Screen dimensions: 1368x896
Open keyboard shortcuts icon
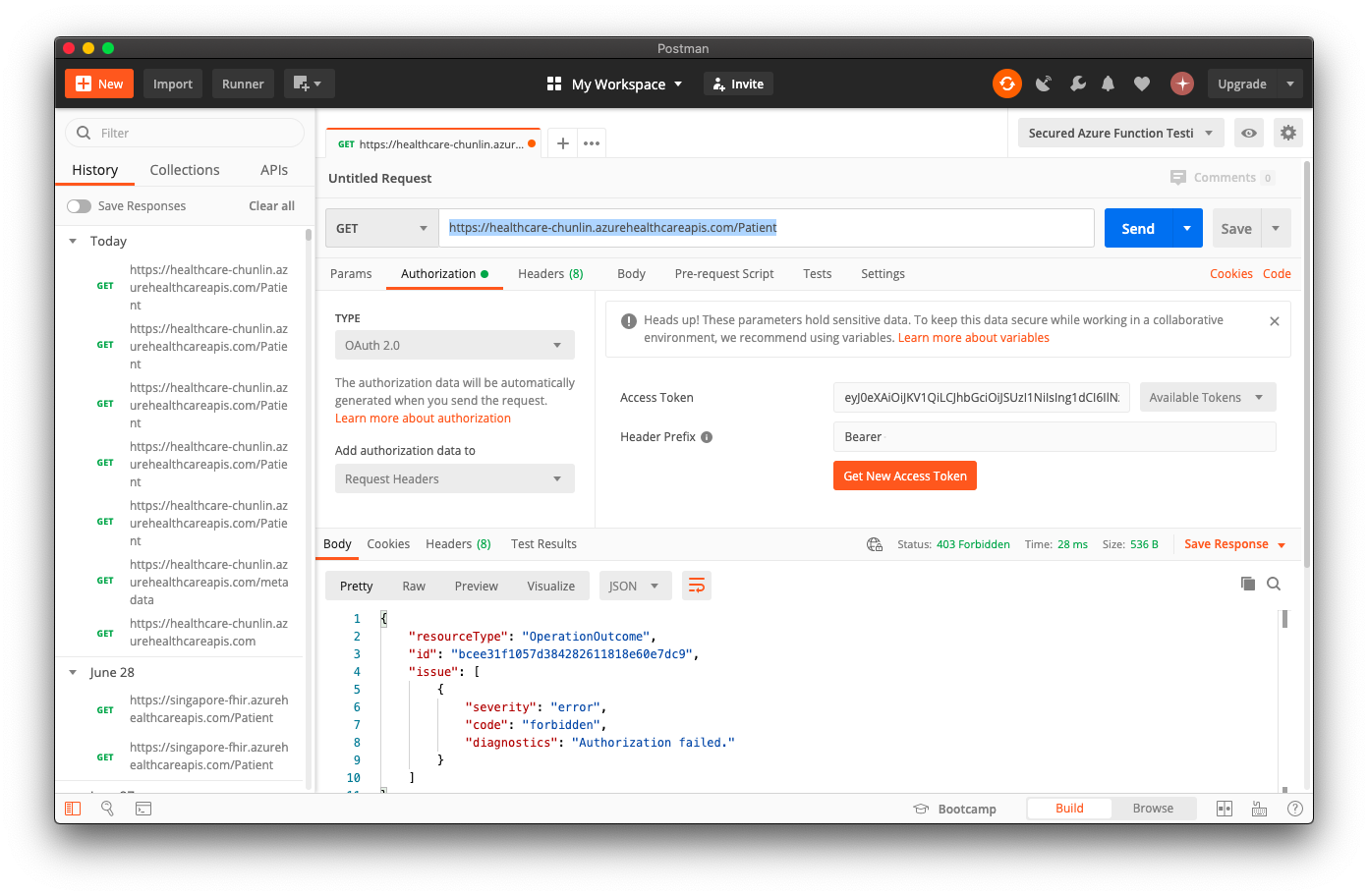(x=1259, y=809)
